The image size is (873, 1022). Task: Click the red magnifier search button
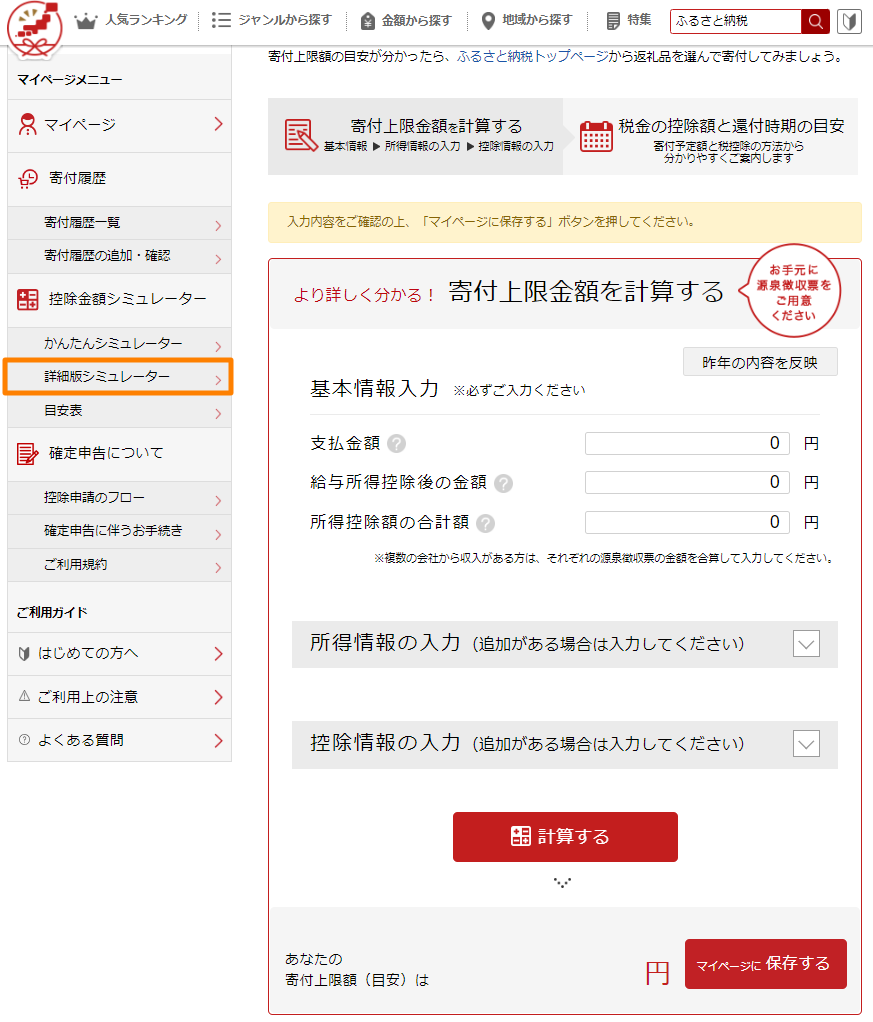click(x=815, y=22)
